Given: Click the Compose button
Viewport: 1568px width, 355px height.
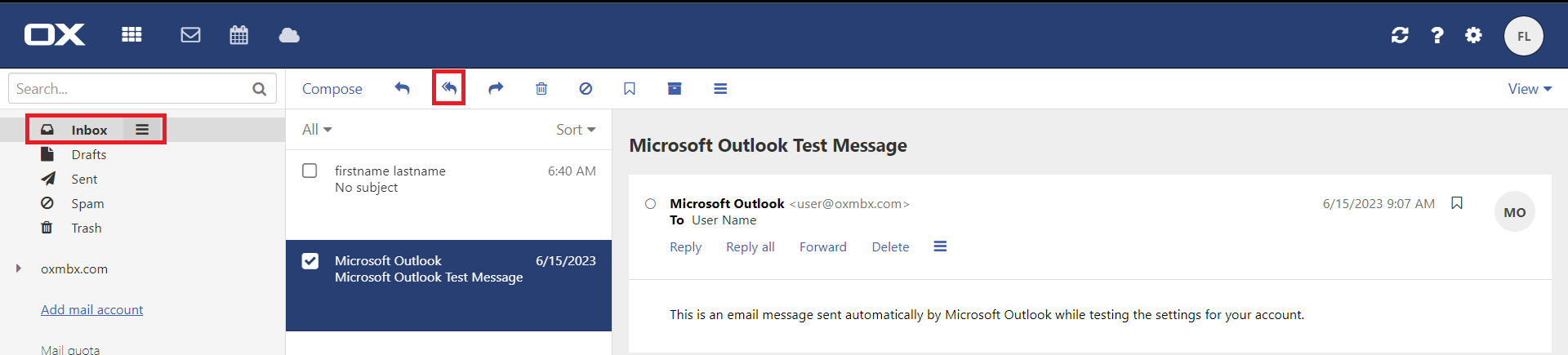Looking at the screenshot, I should tap(332, 89).
